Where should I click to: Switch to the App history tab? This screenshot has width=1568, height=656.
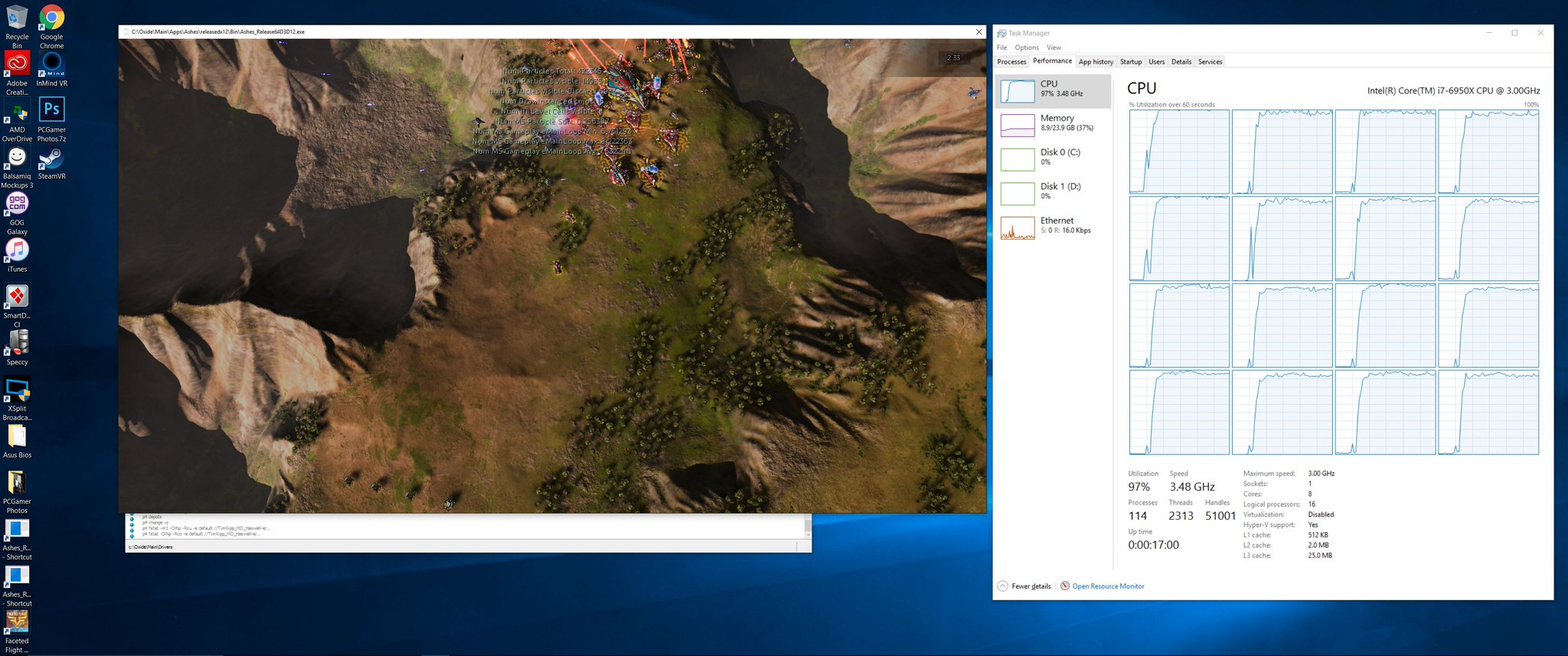click(1096, 62)
